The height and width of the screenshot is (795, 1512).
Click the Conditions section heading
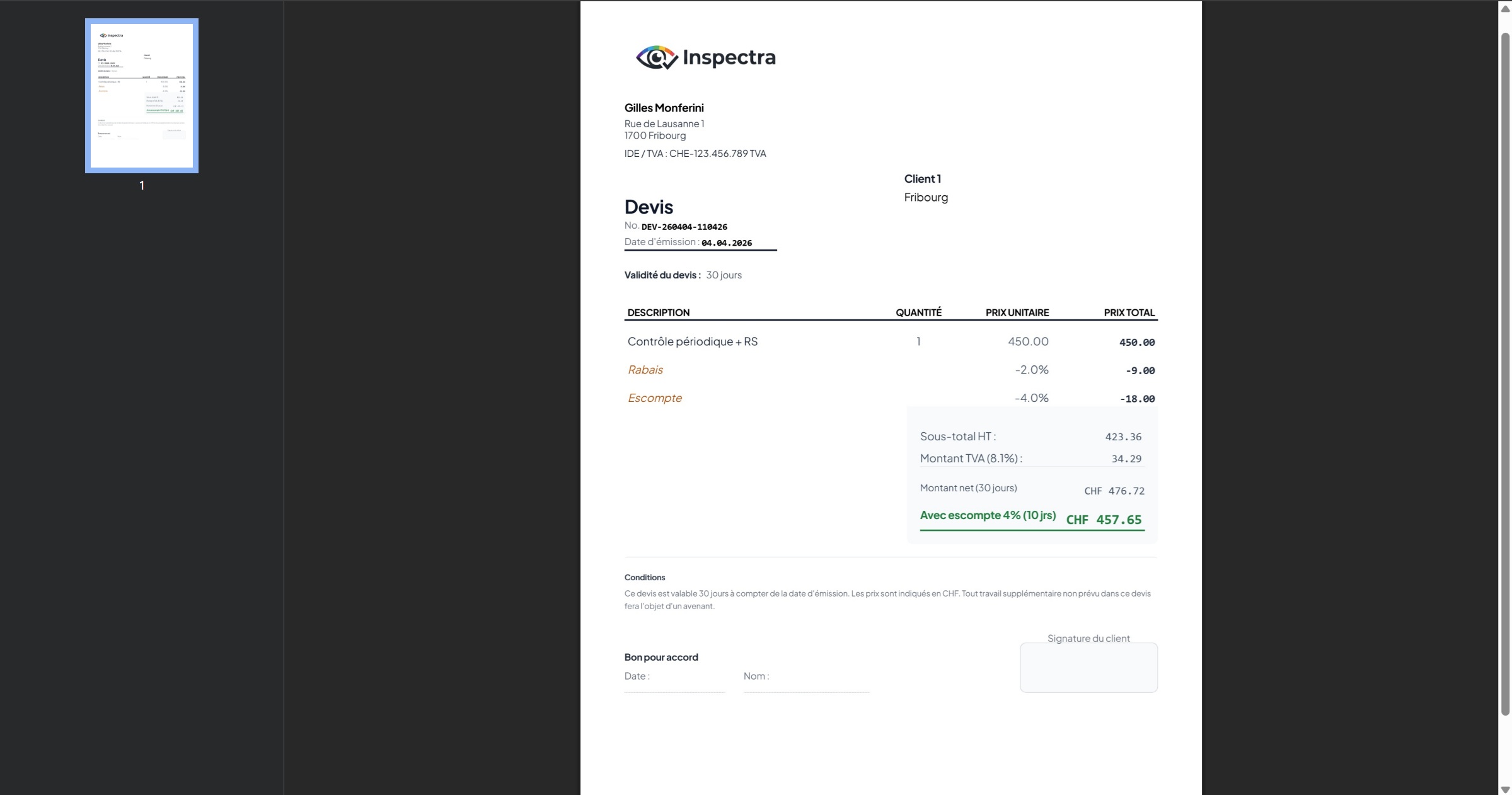[x=644, y=577]
